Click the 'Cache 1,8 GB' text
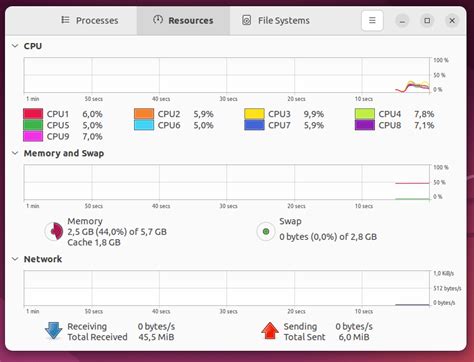This screenshot has width=474, height=362. [94, 242]
